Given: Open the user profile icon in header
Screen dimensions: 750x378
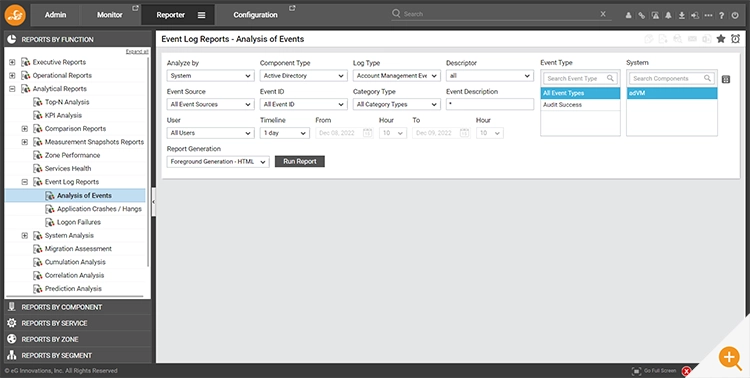Looking at the screenshot, I should point(629,15).
